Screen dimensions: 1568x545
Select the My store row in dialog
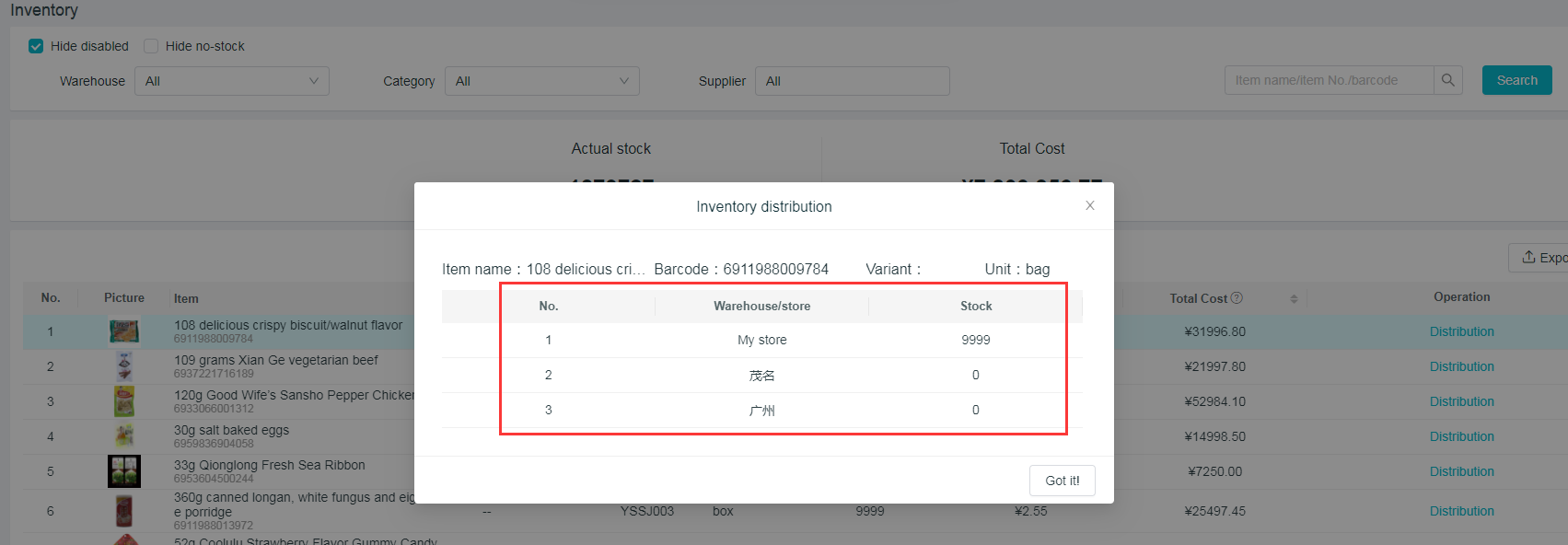[x=761, y=340]
